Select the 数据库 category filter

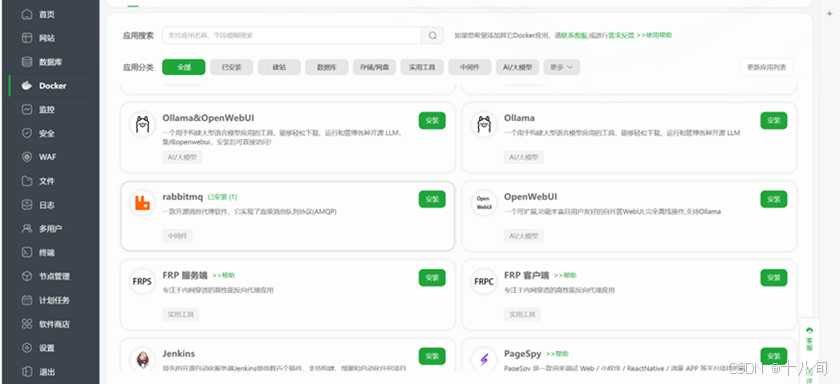point(327,67)
